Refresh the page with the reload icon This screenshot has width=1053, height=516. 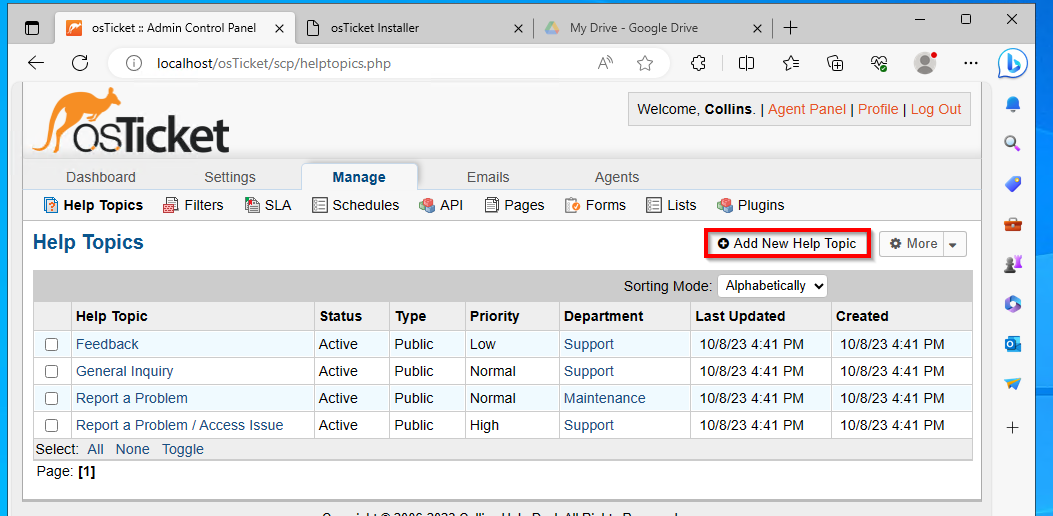pos(80,64)
